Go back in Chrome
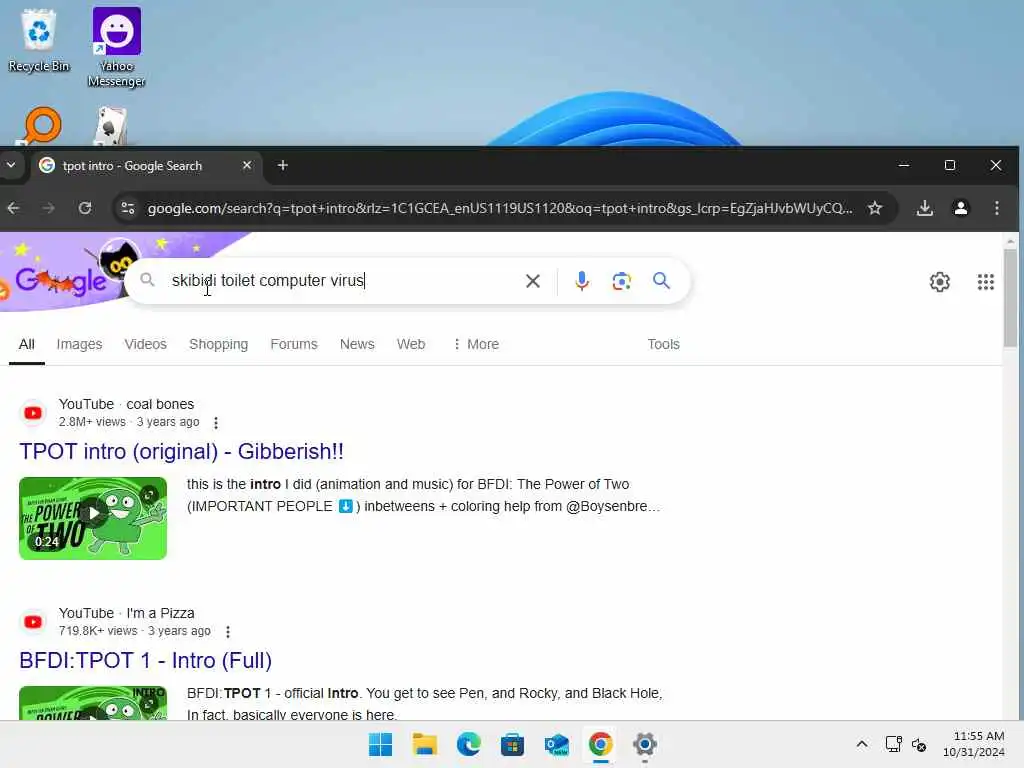Viewport: 1024px width, 768px height. (13, 208)
